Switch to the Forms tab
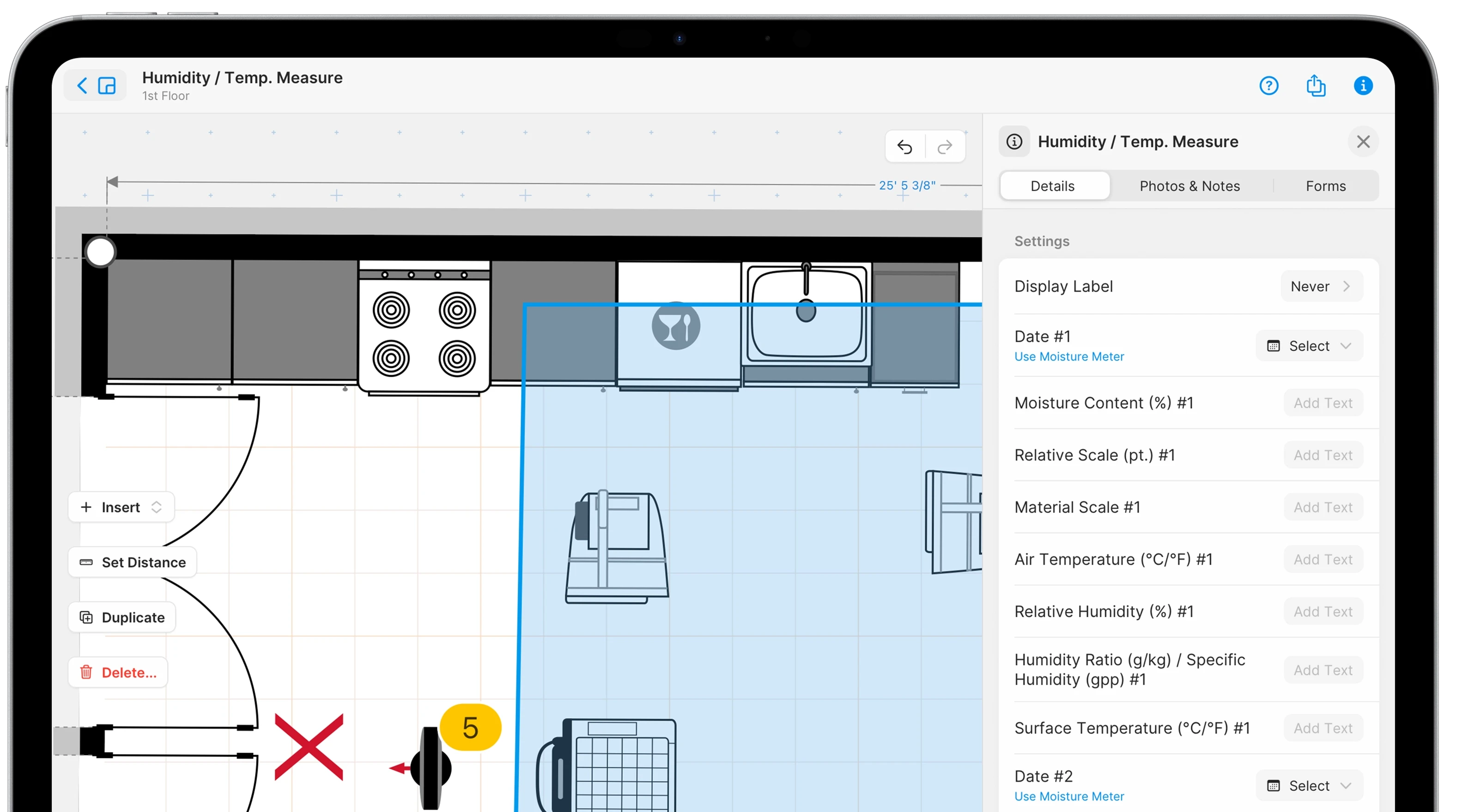Image resolution: width=1462 pixels, height=812 pixels. tap(1325, 186)
